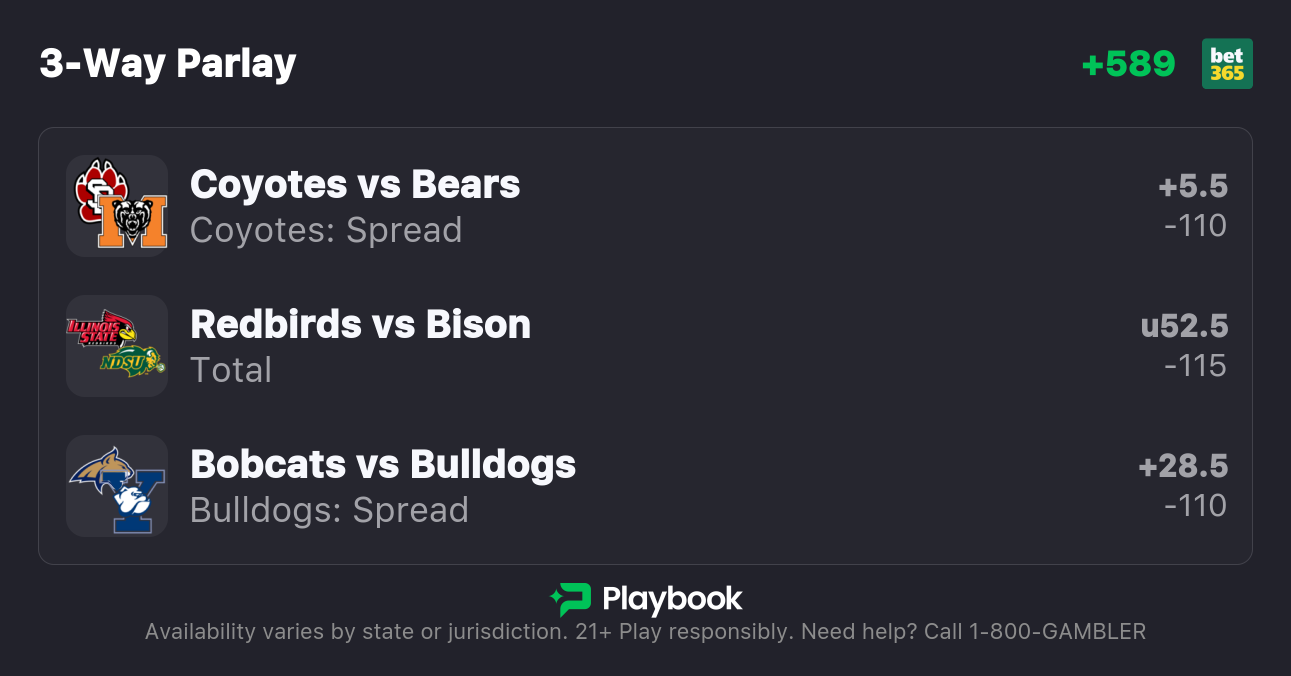1291x676 pixels.
Task: Select the -115 odds for the total
Action: (1195, 366)
